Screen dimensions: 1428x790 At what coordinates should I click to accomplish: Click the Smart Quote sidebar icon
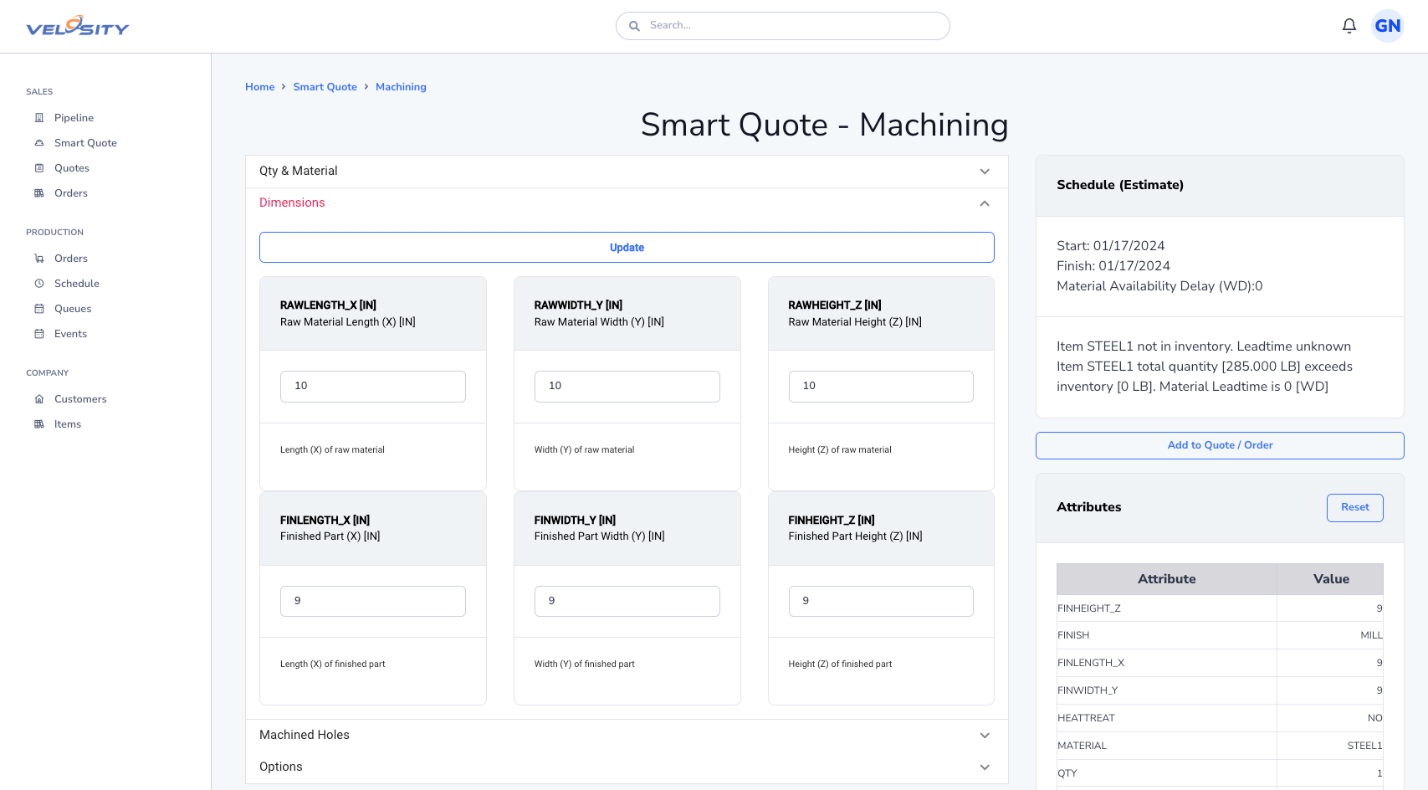pyautogui.click(x=39, y=143)
